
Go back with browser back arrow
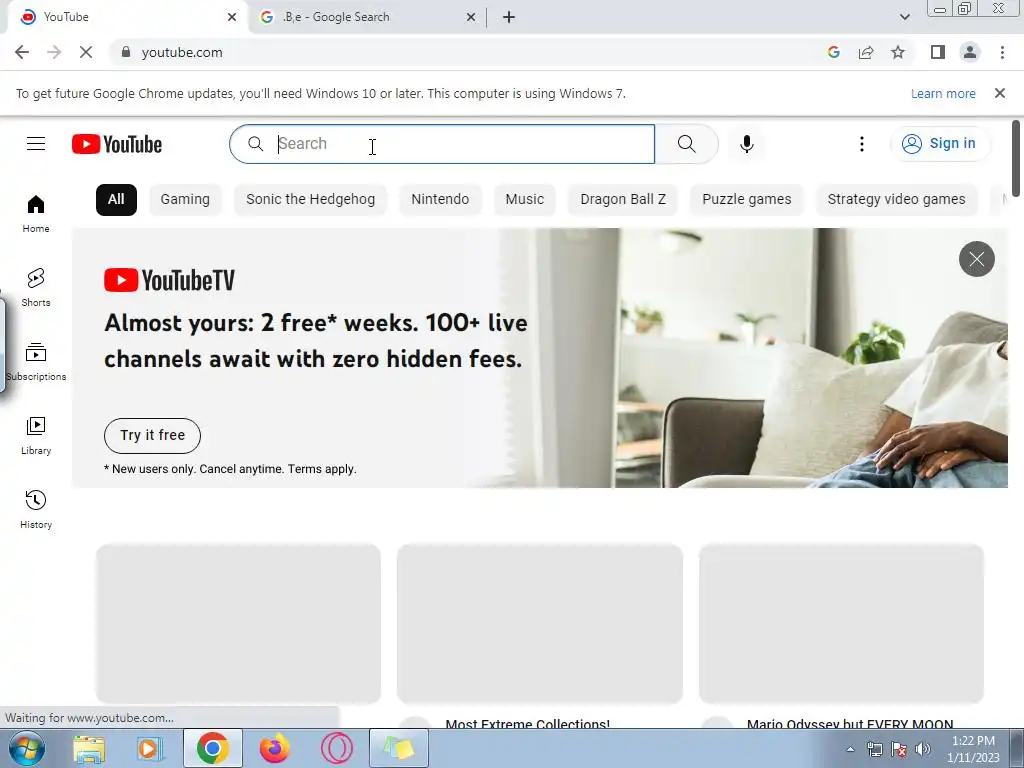click(22, 52)
